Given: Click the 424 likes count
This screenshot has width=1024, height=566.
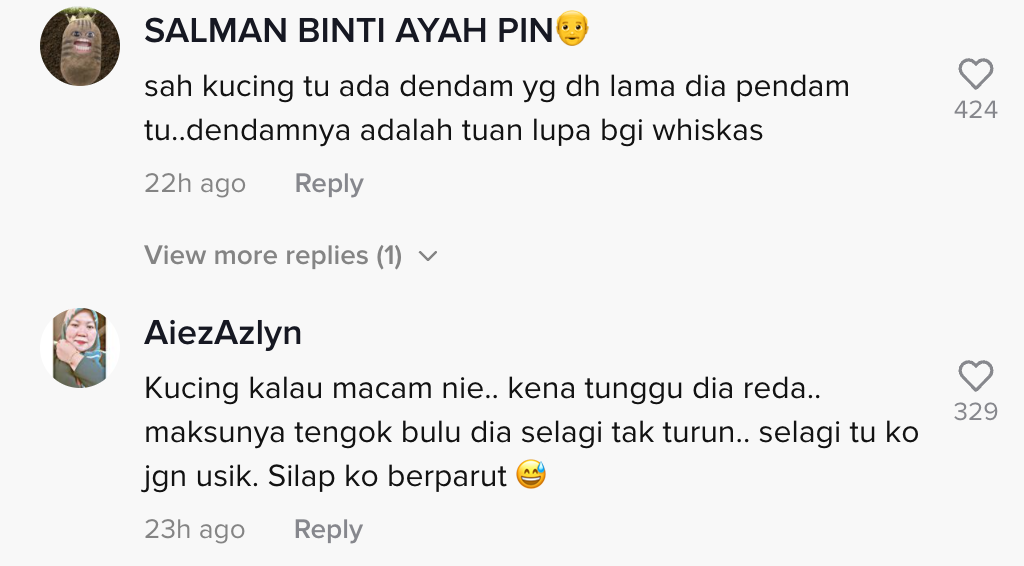Looking at the screenshot, I should point(976,110).
